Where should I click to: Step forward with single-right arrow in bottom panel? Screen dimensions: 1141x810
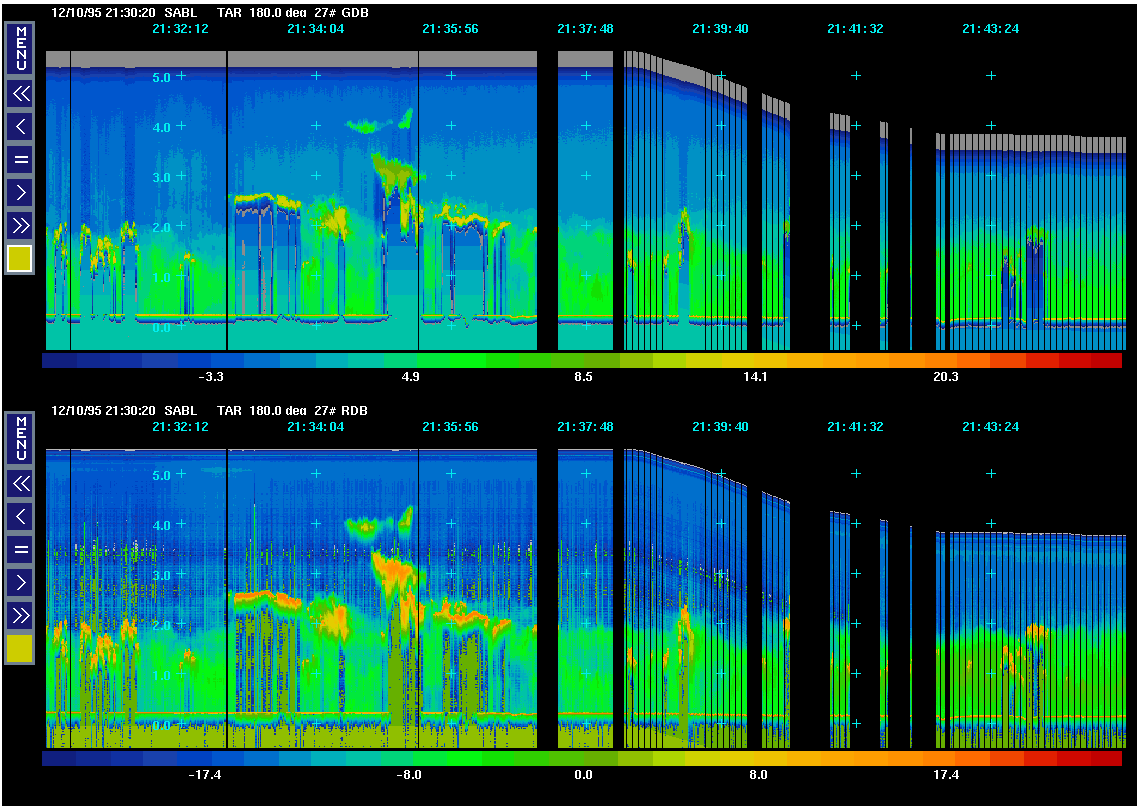point(20,582)
